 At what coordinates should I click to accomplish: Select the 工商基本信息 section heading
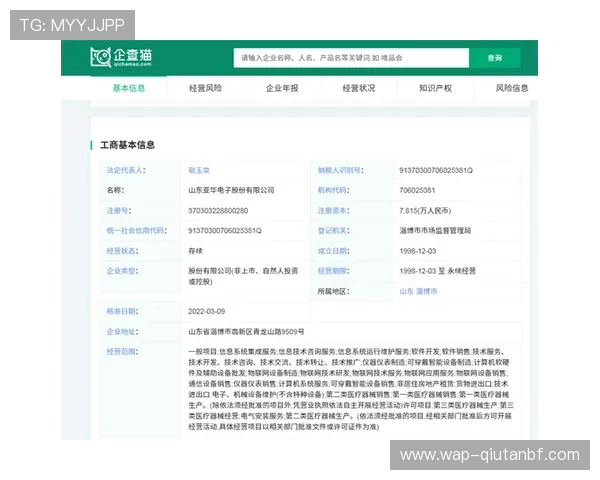[x=127, y=145]
